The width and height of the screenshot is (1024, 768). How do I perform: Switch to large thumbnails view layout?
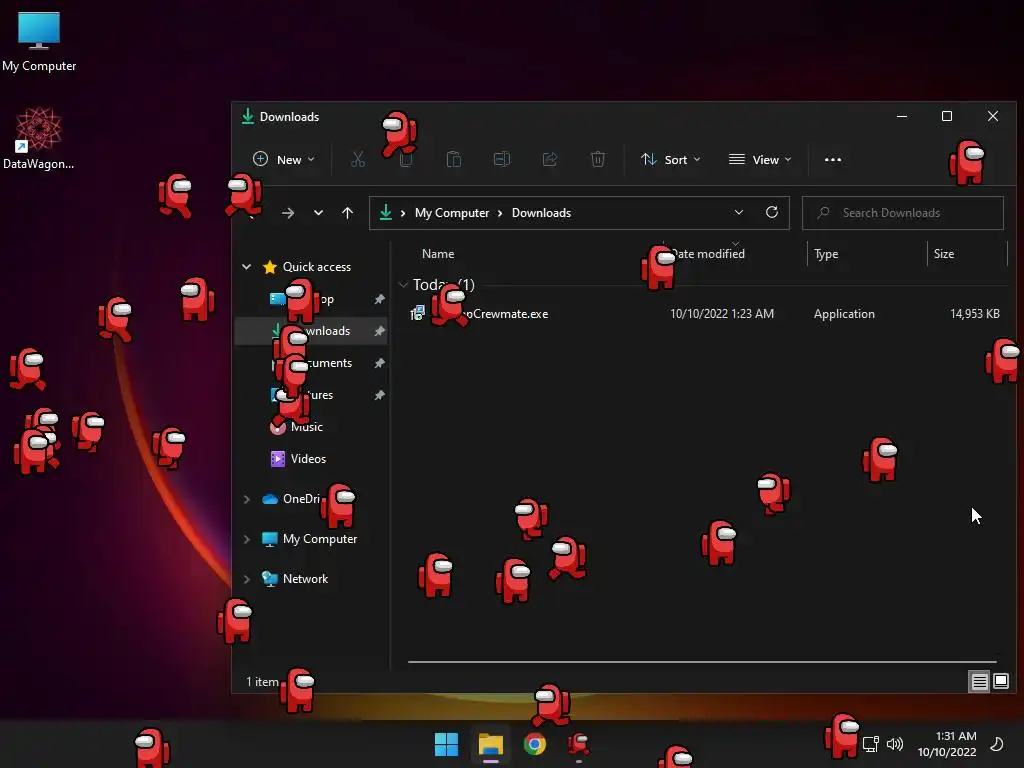pyautogui.click(x=1000, y=682)
